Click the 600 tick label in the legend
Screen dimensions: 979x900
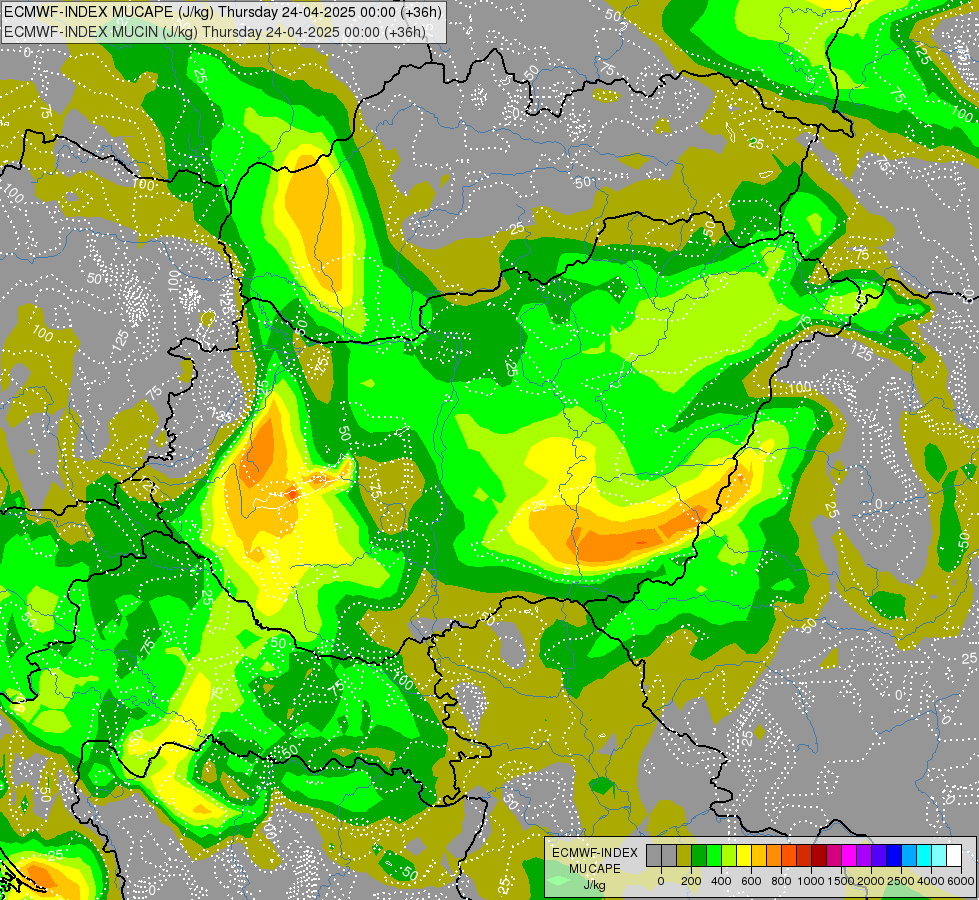pyautogui.click(x=751, y=881)
